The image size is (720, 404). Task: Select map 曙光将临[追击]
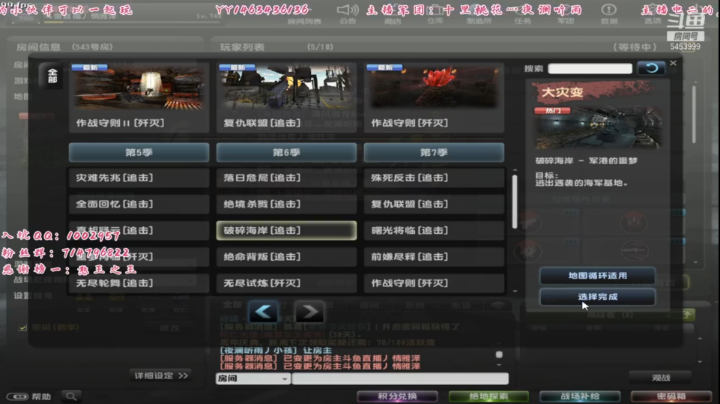click(x=434, y=230)
